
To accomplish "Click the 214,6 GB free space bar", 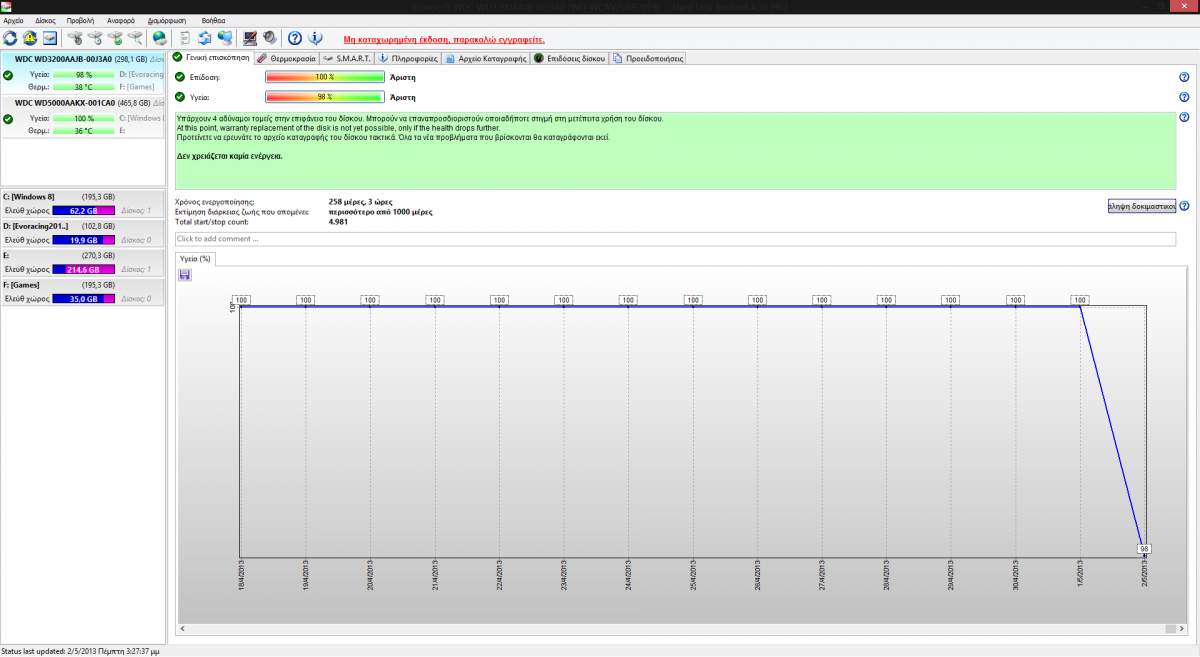I will 84,270.
